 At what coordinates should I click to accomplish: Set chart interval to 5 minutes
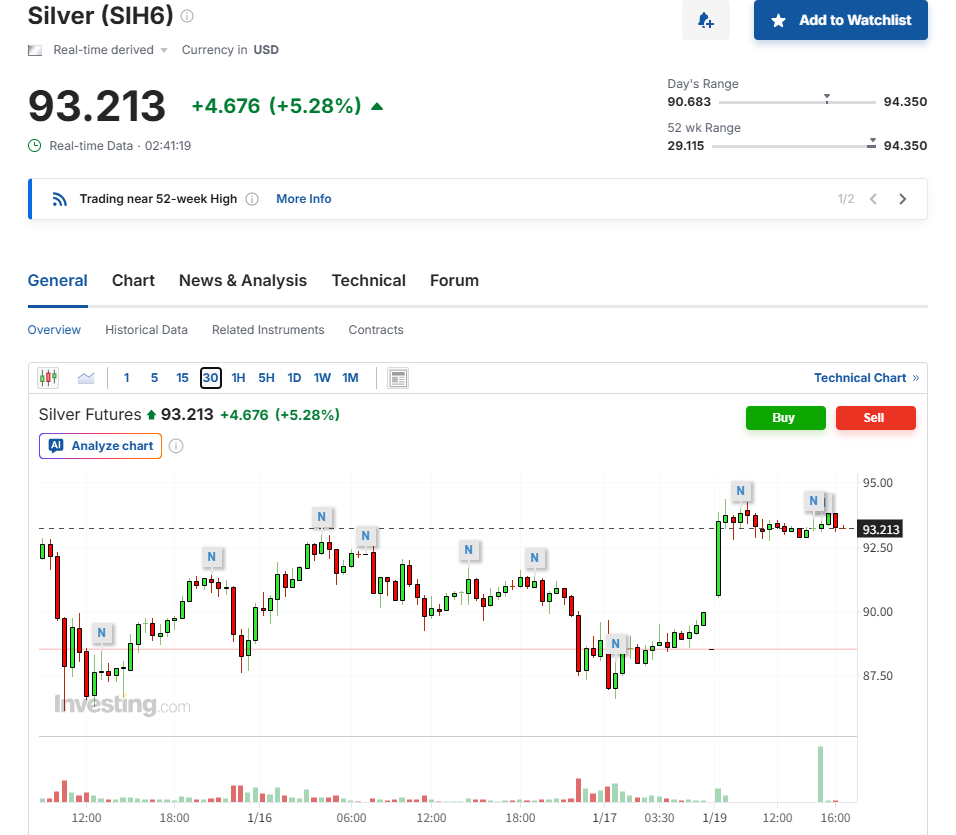154,378
